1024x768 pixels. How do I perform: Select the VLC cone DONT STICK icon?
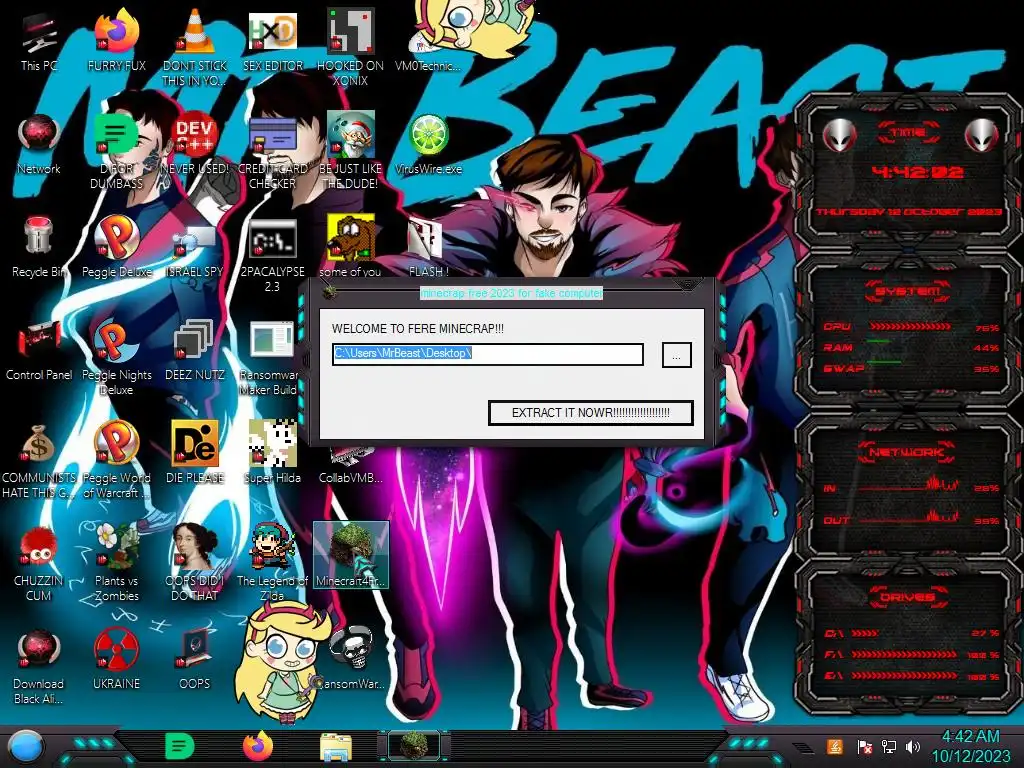coord(195,47)
